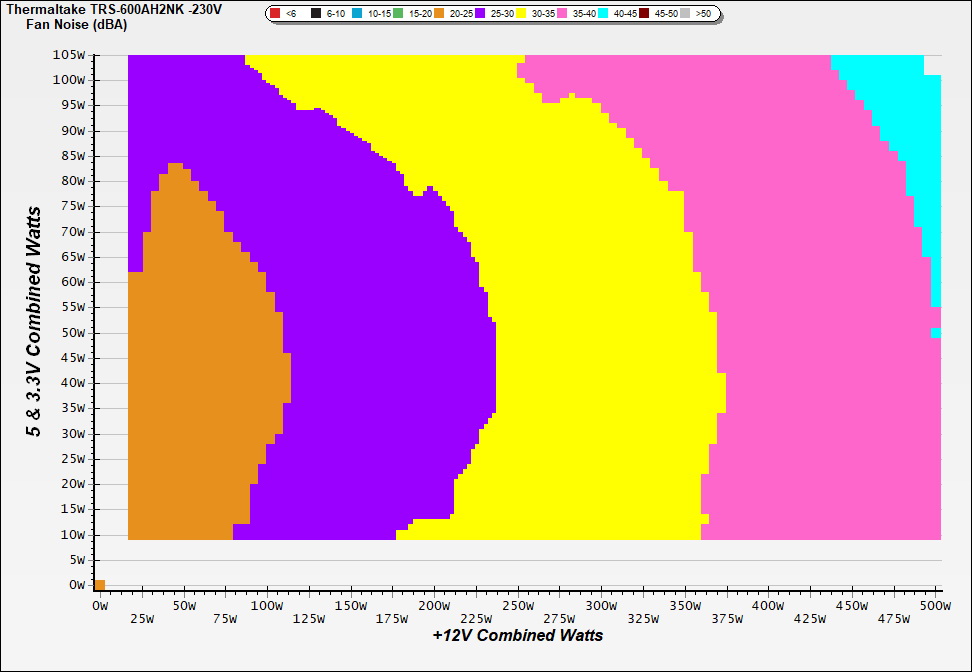972x672 pixels.
Task: Click the dark red 45-50 legend swatch
Action: click(x=645, y=14)
